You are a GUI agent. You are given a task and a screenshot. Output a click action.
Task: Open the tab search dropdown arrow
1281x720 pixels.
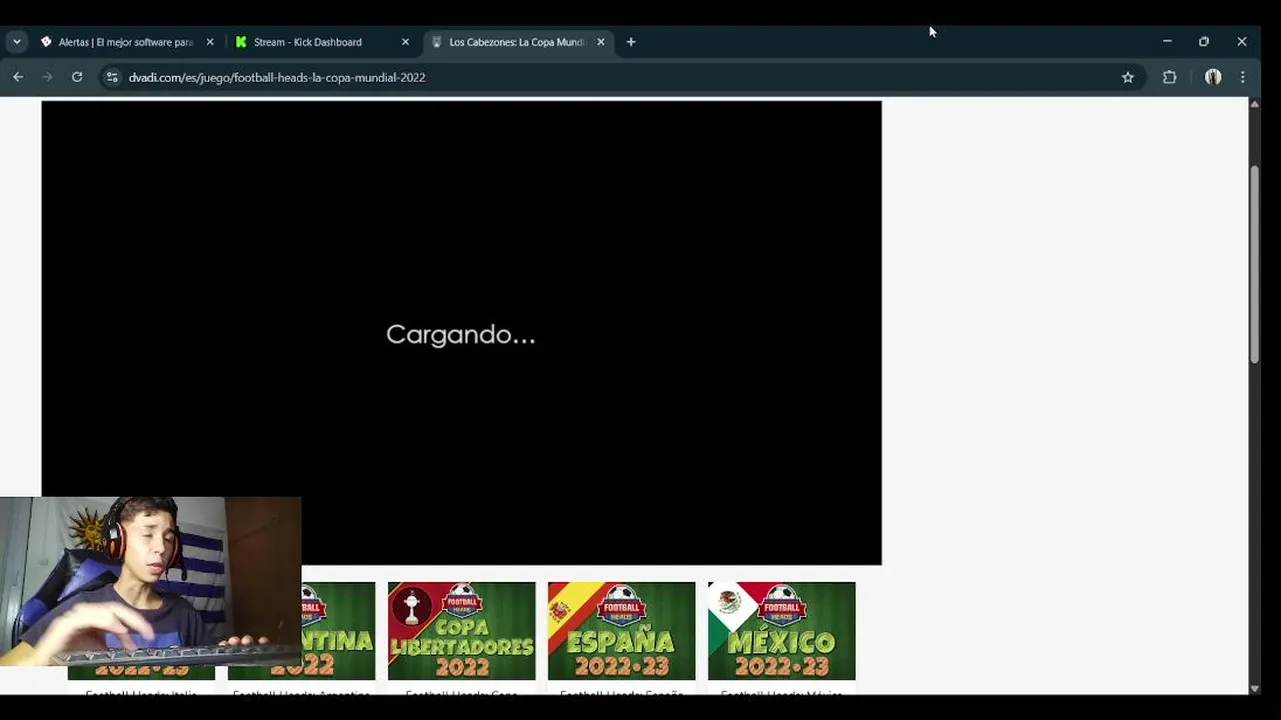17,42
